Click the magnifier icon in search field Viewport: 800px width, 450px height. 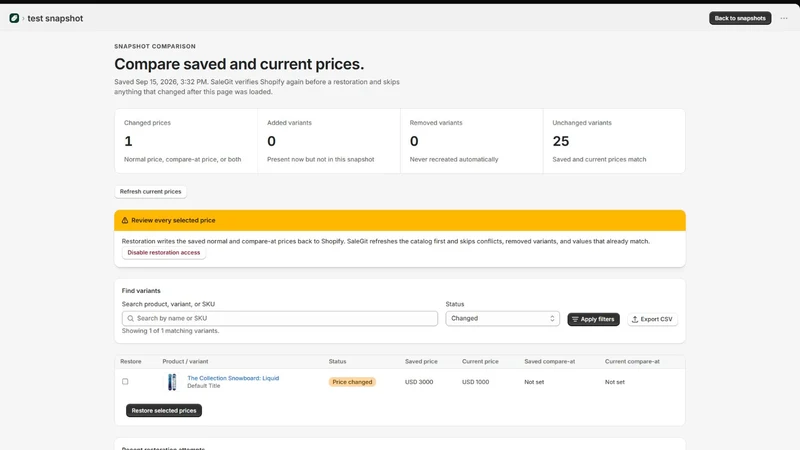coord(131,318)
